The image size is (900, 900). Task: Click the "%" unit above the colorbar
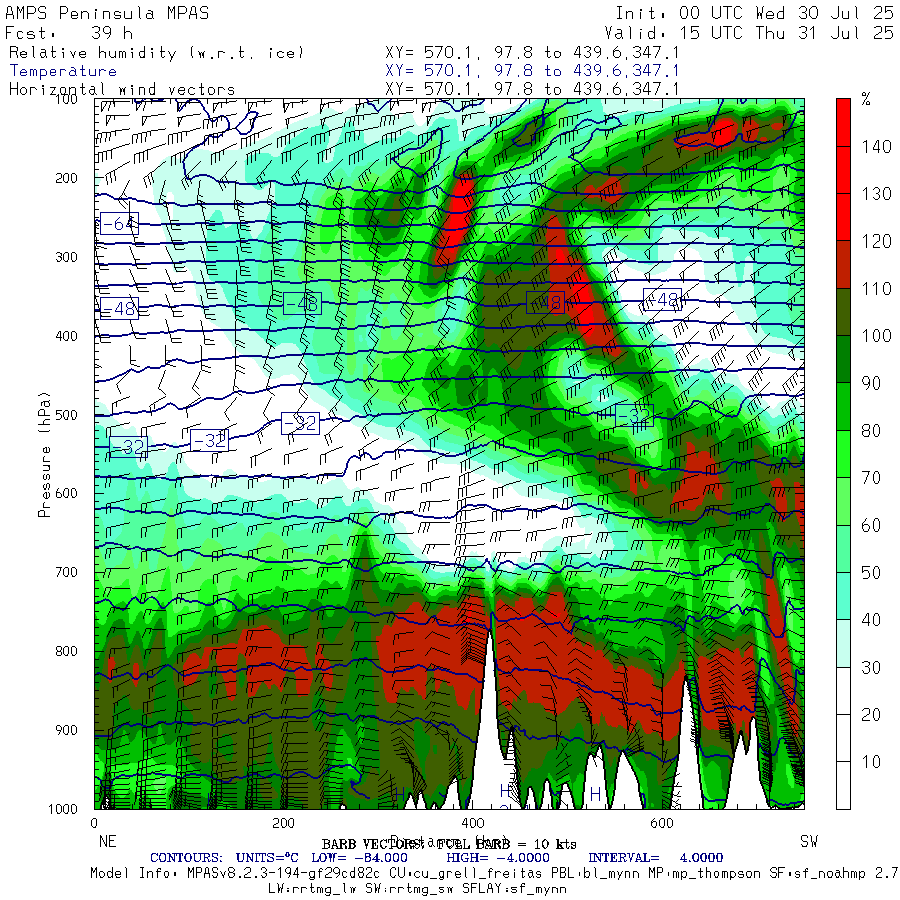pos(866,100)
